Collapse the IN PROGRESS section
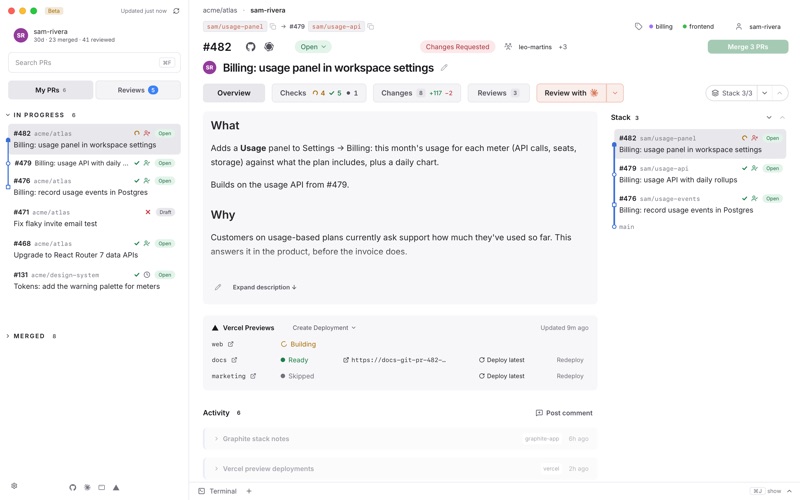 pos(8,115)
